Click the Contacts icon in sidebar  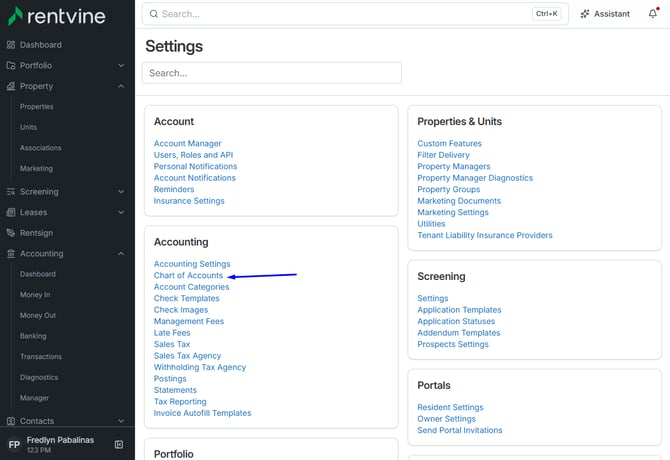pyautogui.click(x=11, y=421)
